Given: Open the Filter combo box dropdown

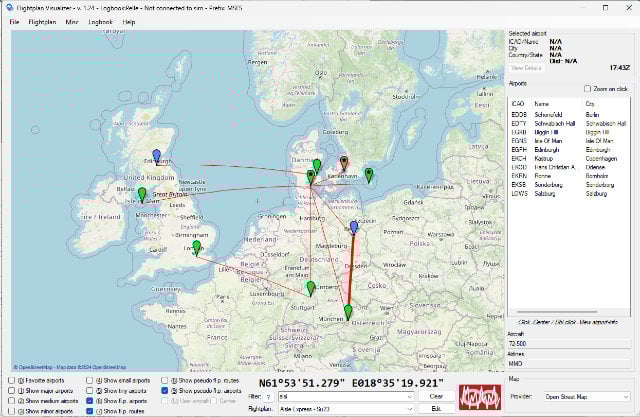Looking at the screenshot, I should (x=409, y=397).
